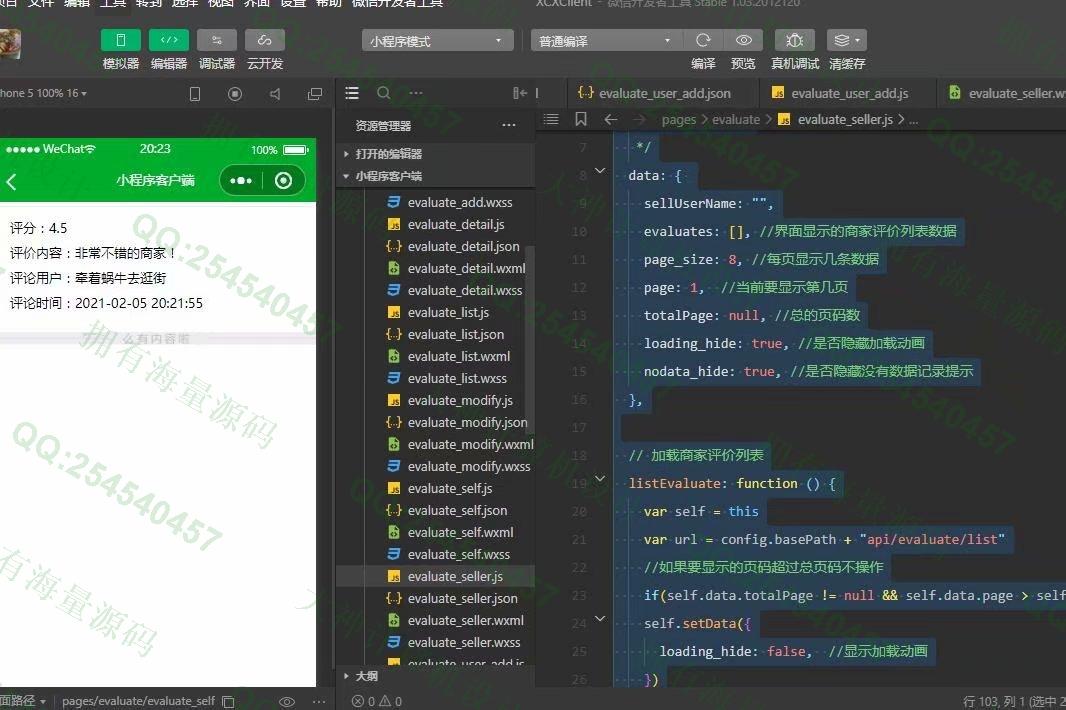The width and height of the screenshot is (1066, 710).
Task: Go back in the simulator page
Action: pyautogui.click(x=11, y=181)
